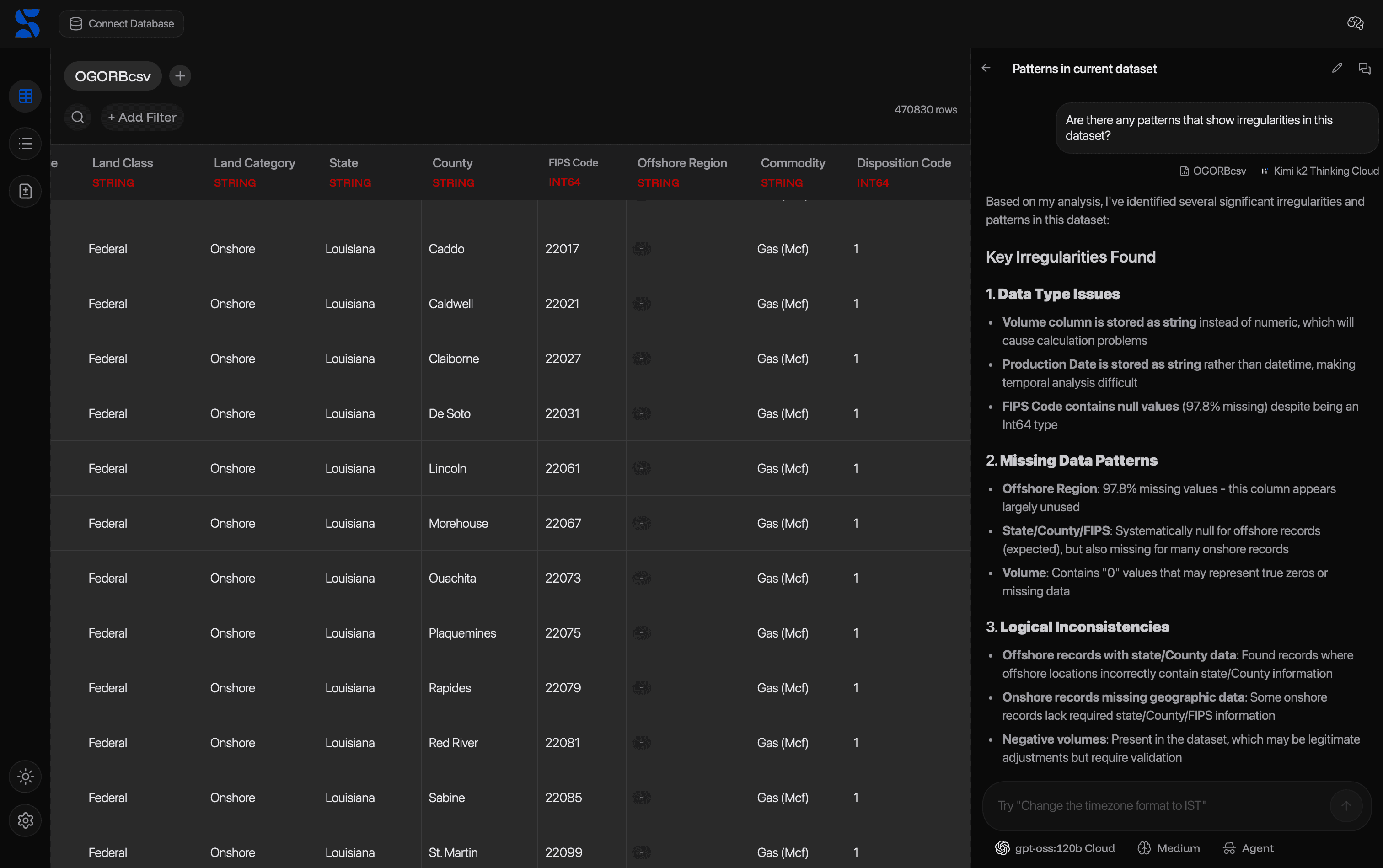Open the table grid view in sidebar
The height and width of the screenshot is (868, 1383).
25,96
